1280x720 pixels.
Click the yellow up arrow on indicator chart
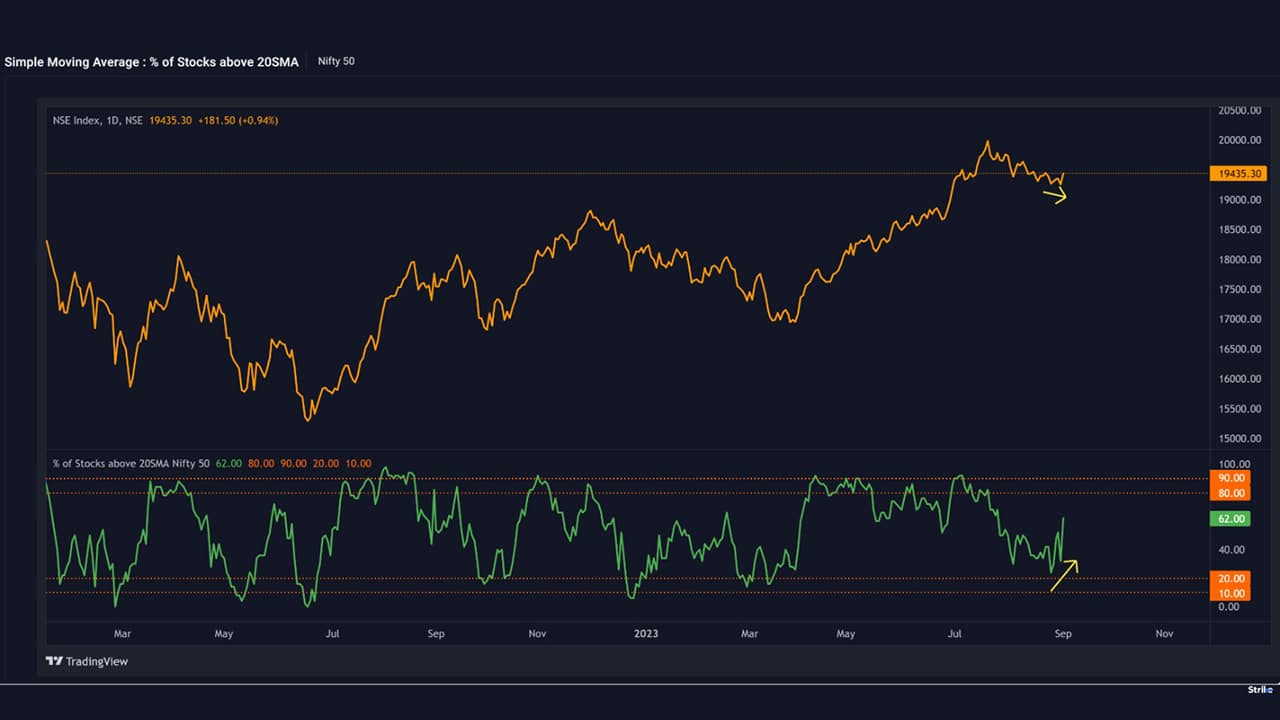(1064, 575)
